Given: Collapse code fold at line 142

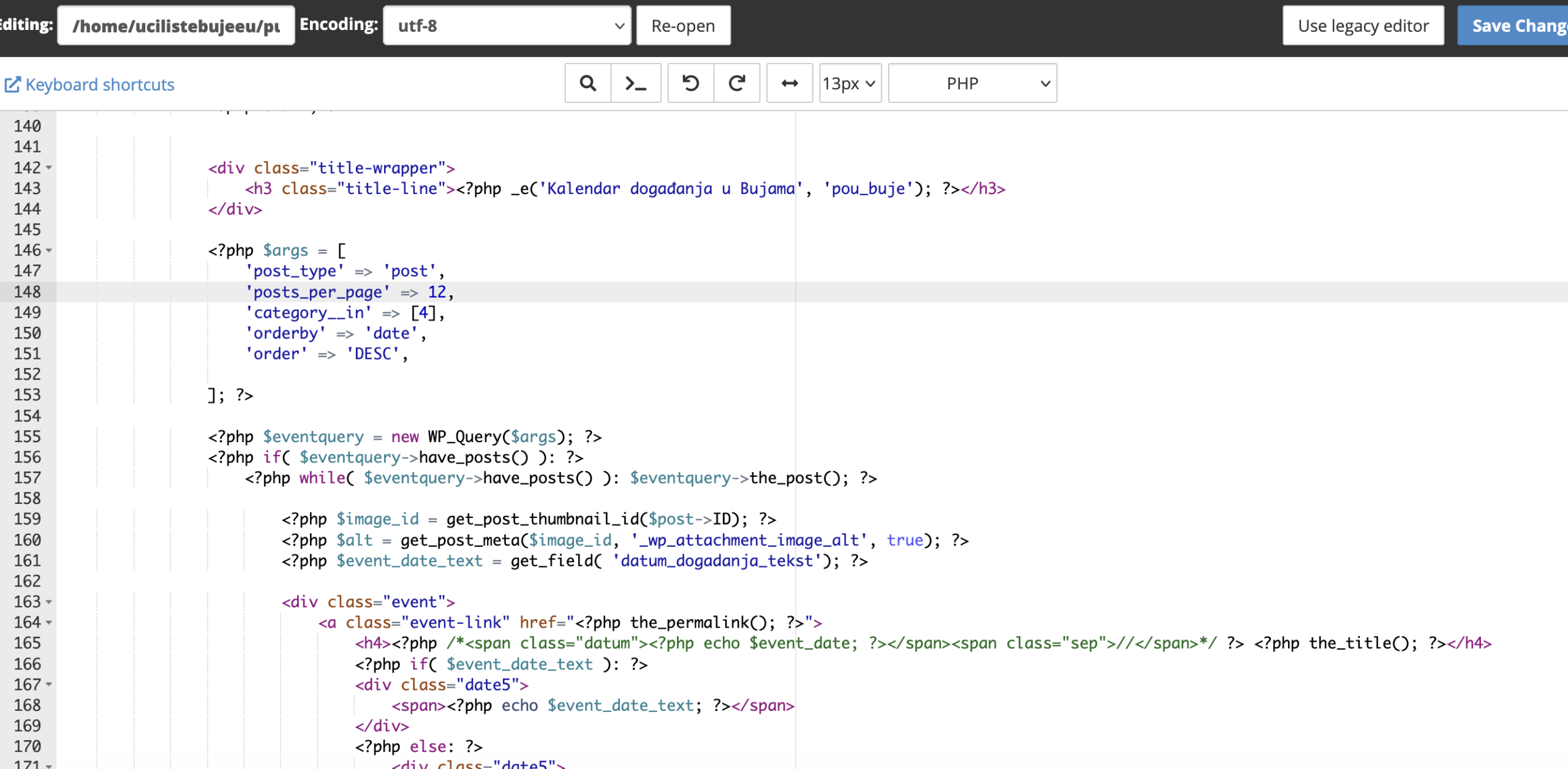Looking at the screenshot, I should pos(49,168).
